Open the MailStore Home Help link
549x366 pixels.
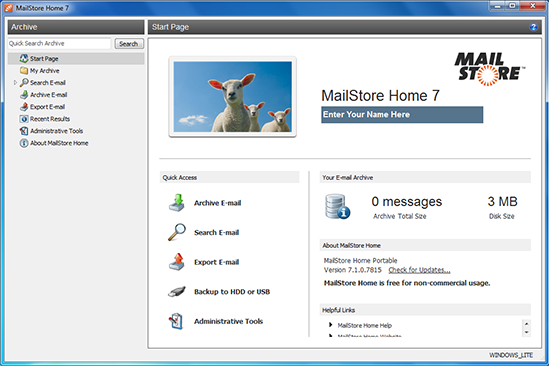(364, 325)
